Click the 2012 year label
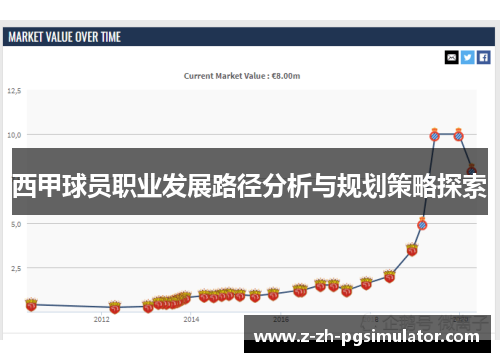 click(x=102, y=319)
